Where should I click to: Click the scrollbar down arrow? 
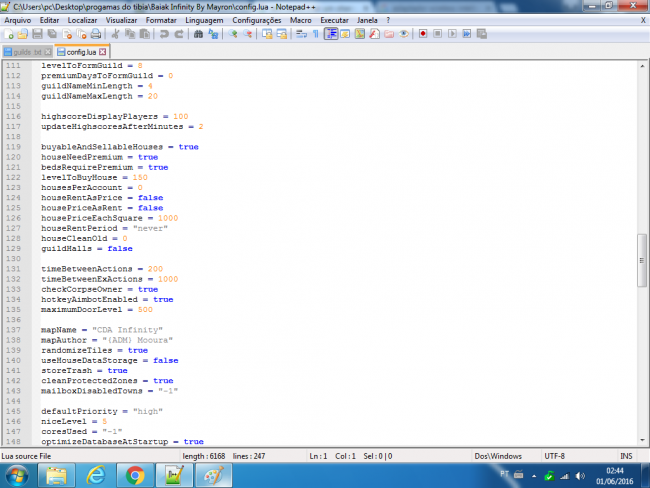(642, 440)
